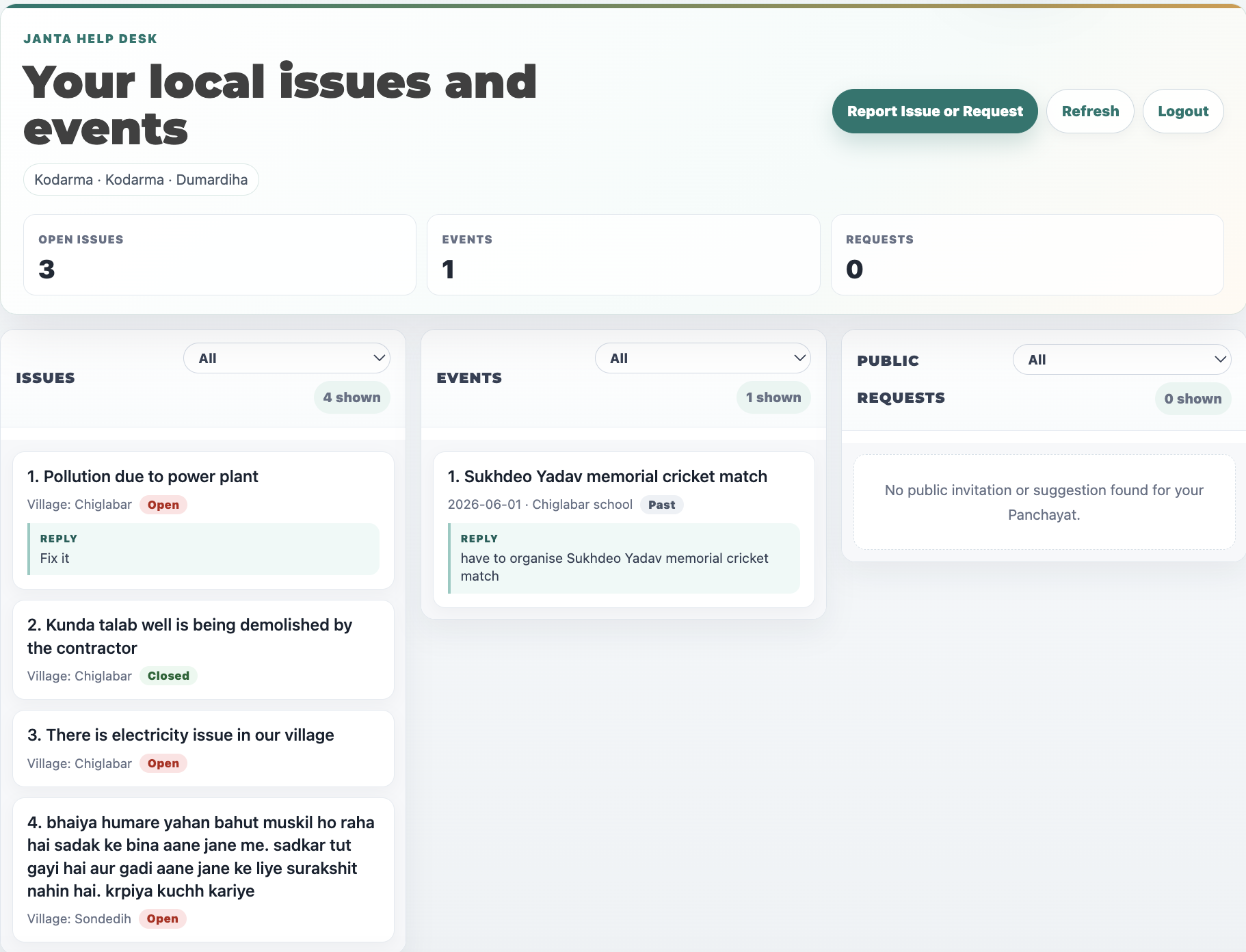Screen dimensions: 1246x952
Task: Click the PUBLIC REQUESTS section heading
Action: tap(901, 379)
